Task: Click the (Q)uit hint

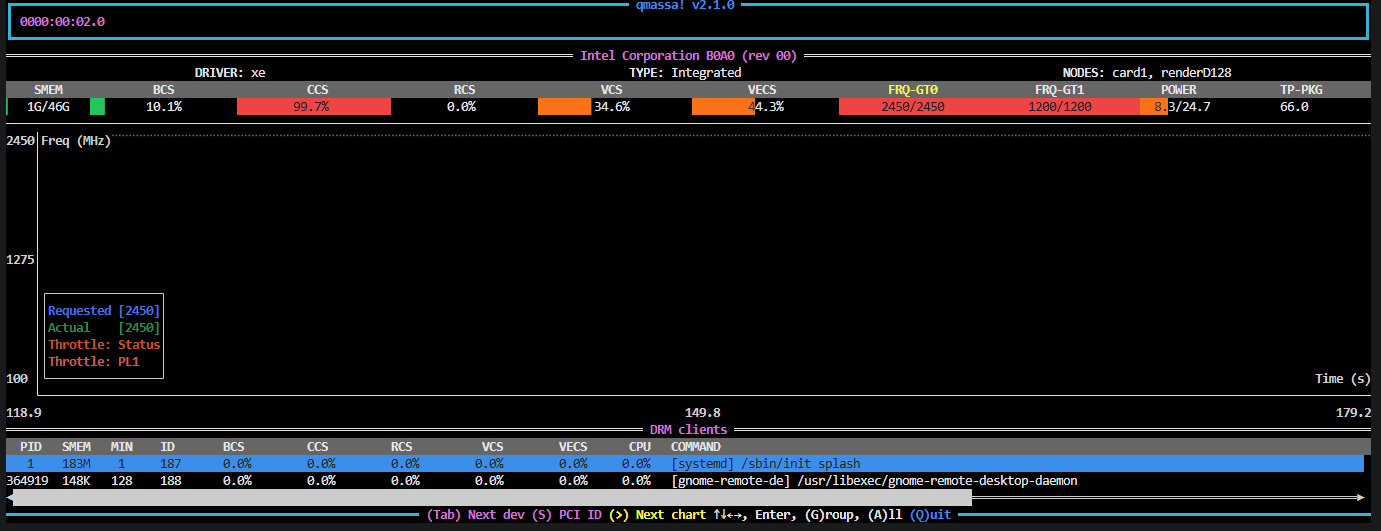Action: 930,515
